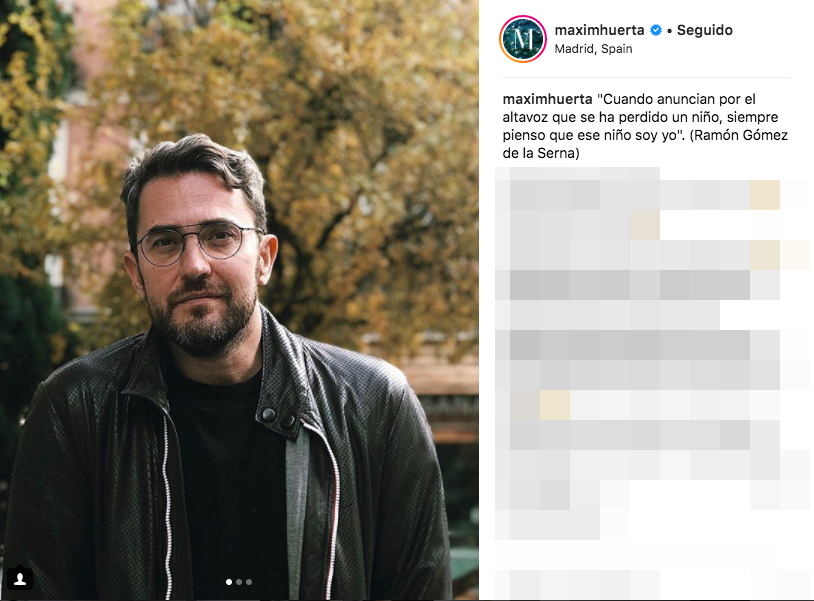The width and height of the screenshot is (814, 601).
Task: Click the dot separator before Seguido
Action: tap(670, 31)
